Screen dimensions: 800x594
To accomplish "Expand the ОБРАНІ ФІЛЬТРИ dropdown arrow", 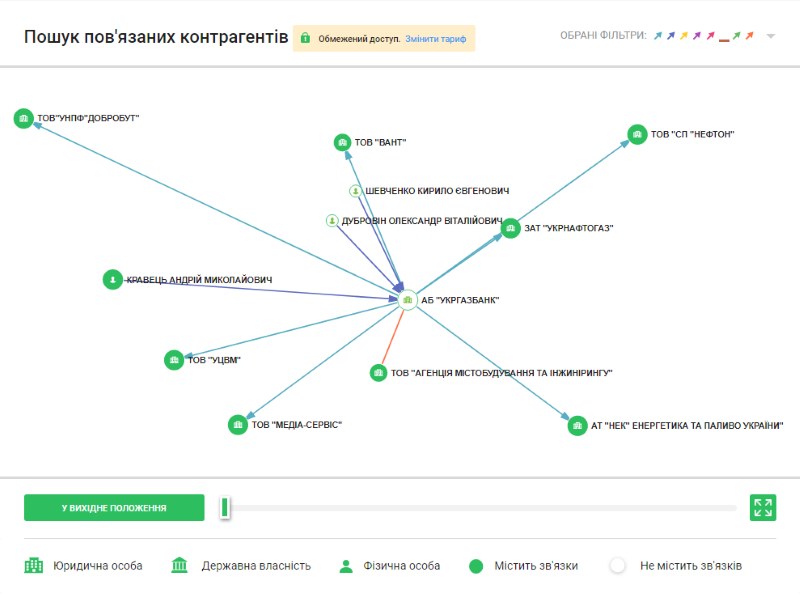I will coord(771,36).
